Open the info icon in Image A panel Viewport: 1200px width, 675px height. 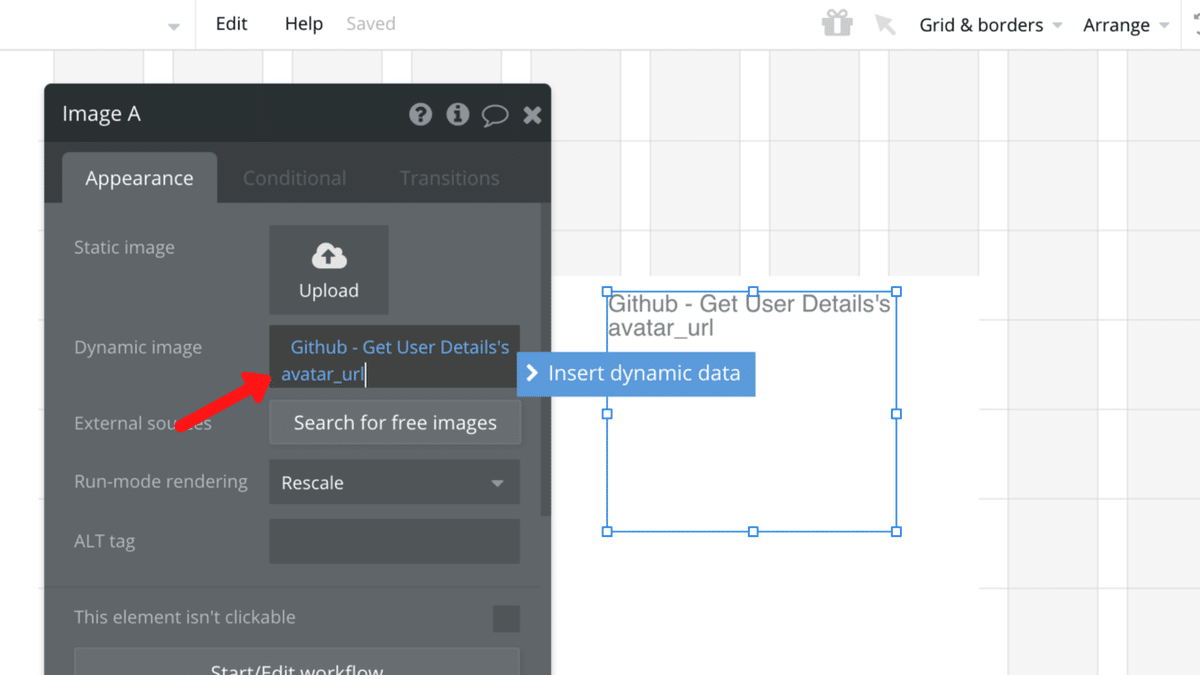coord(457,114)
